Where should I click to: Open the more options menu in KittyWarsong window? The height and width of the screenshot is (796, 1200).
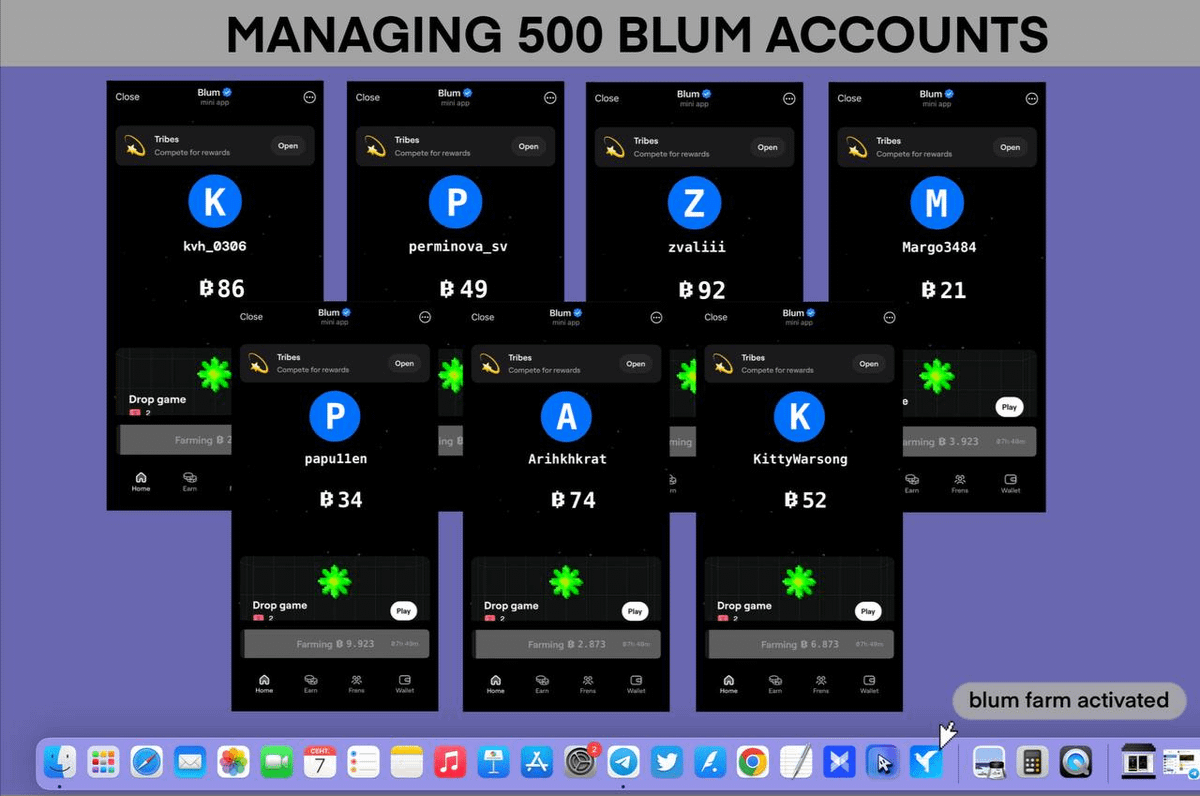pos(890,317)
